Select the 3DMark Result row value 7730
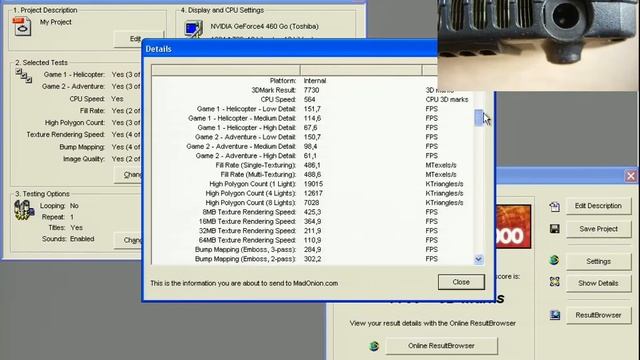The width and height of the screenshot is (640, 360). (311, 90)
